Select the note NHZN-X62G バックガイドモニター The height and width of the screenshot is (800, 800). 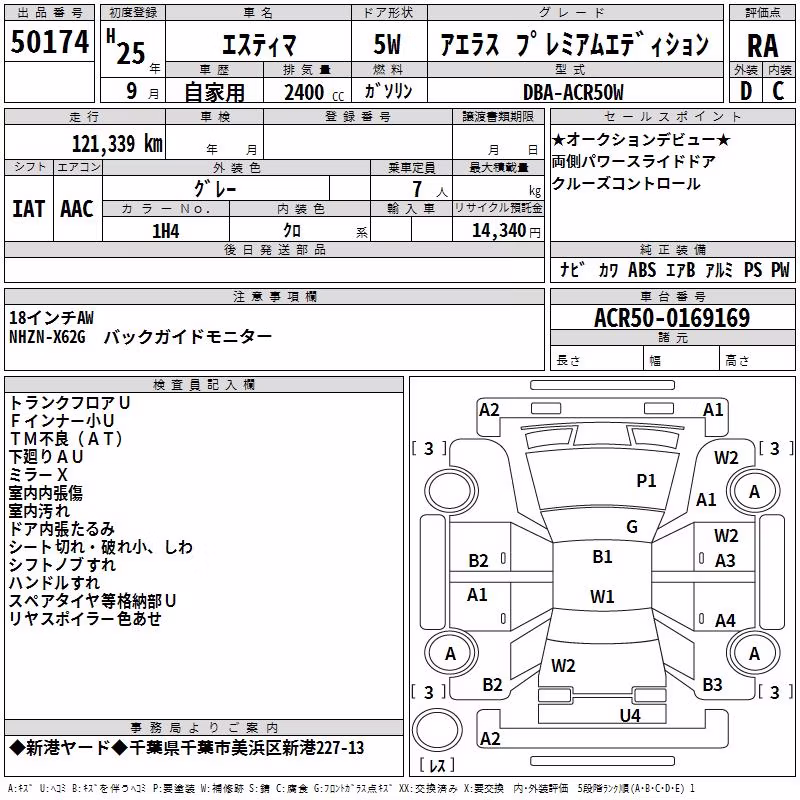click(140, 337)
